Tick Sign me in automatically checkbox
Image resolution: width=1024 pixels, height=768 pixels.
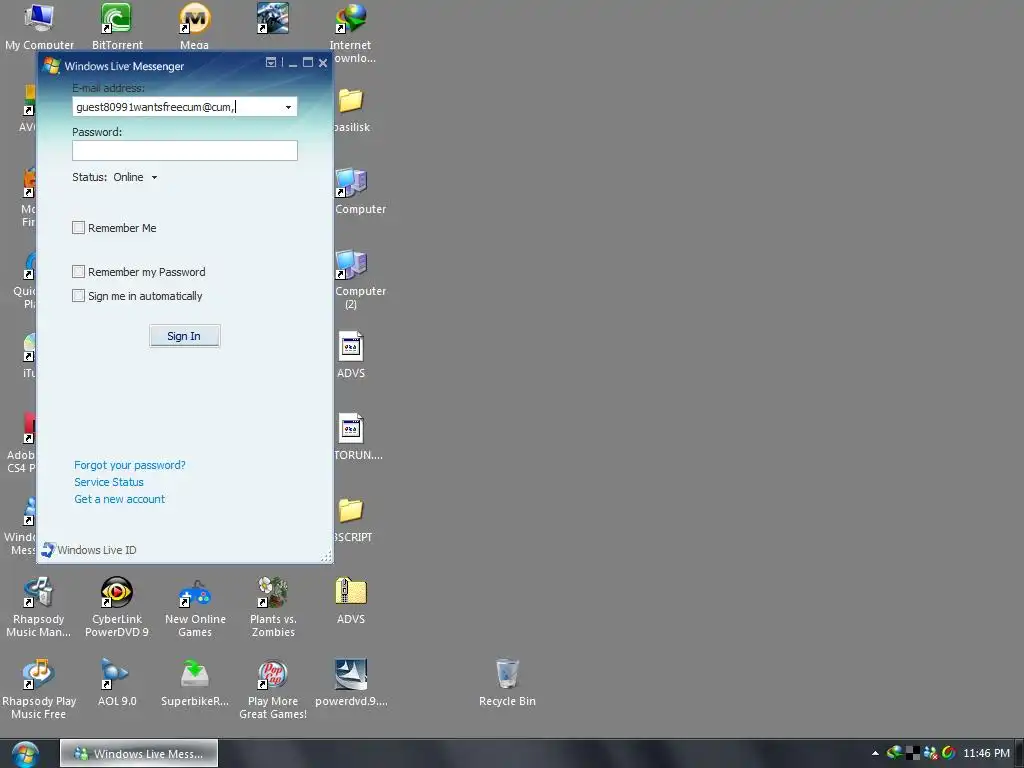pos(78,296)
